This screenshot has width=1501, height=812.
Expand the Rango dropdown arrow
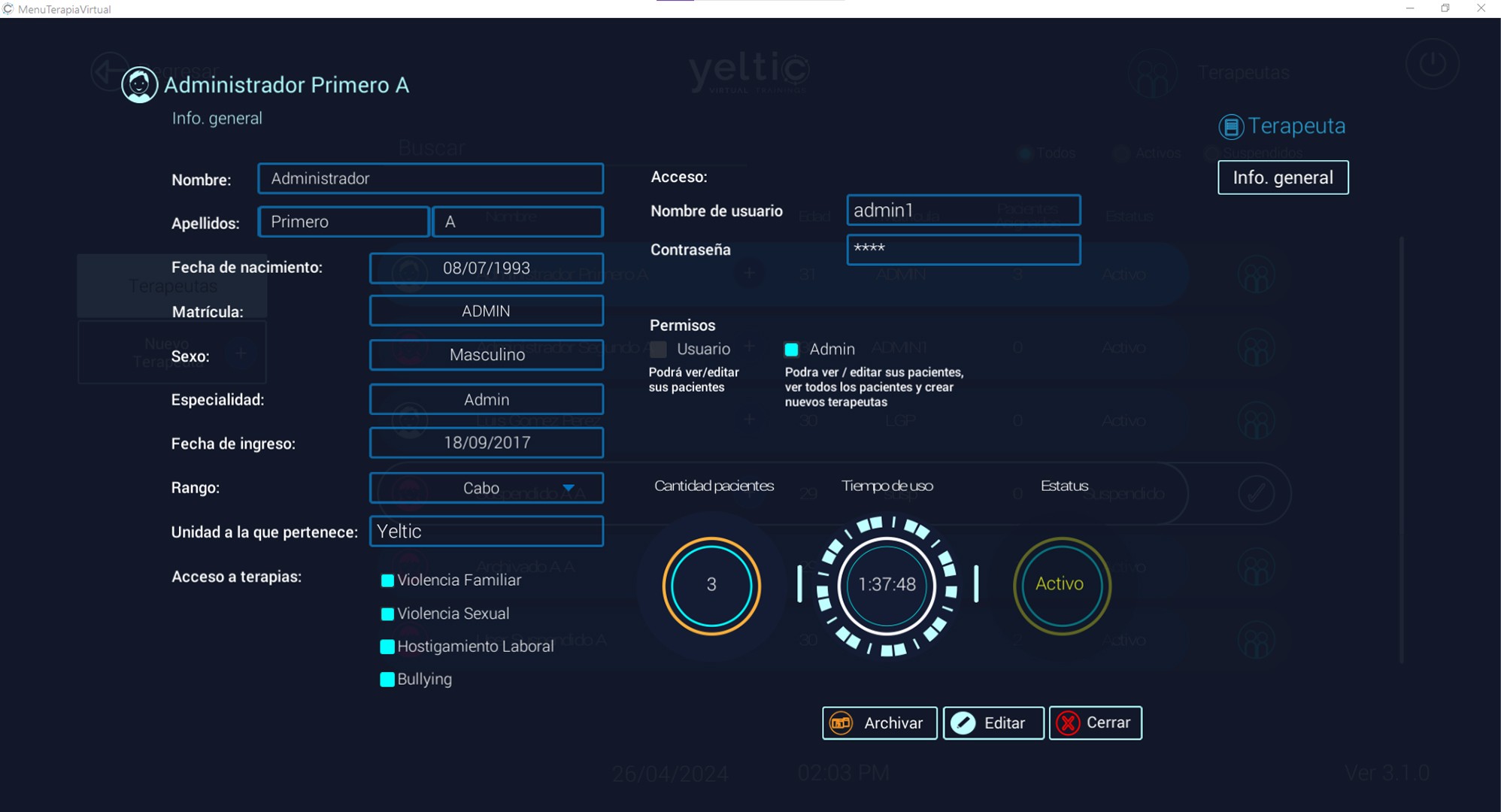point(569,488)
